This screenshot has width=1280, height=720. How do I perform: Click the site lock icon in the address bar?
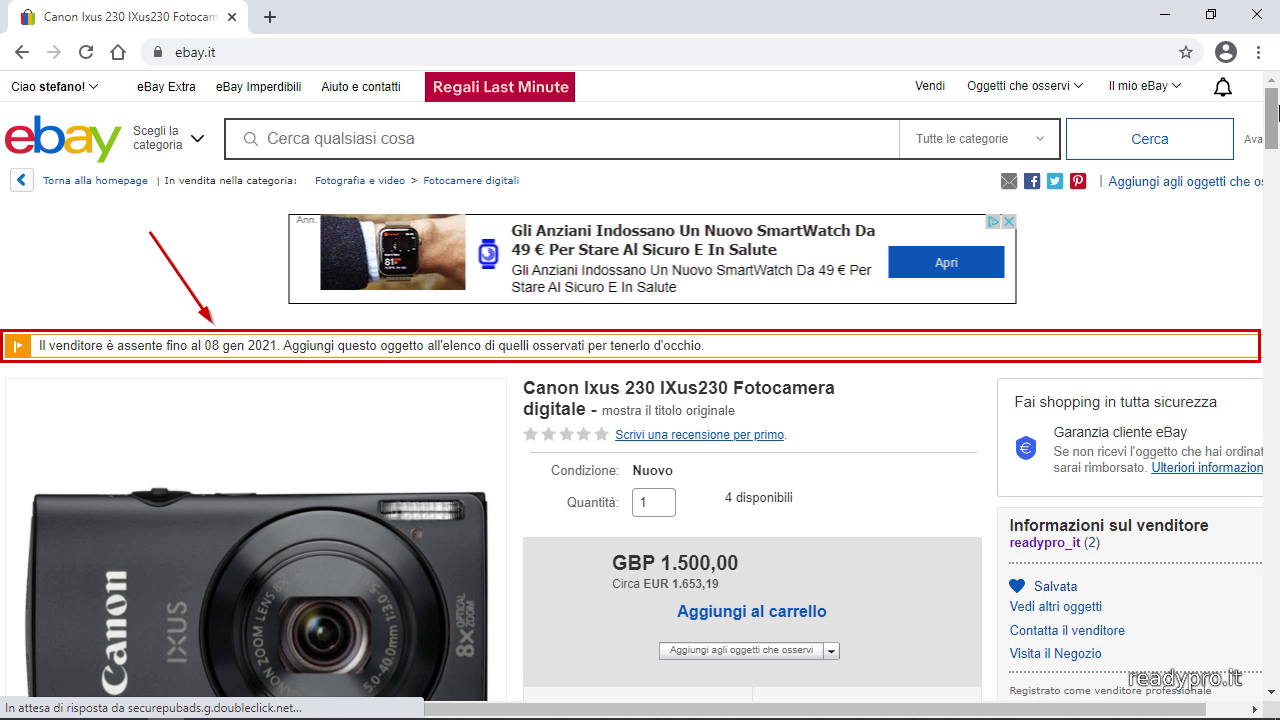(x=157, y=52)
